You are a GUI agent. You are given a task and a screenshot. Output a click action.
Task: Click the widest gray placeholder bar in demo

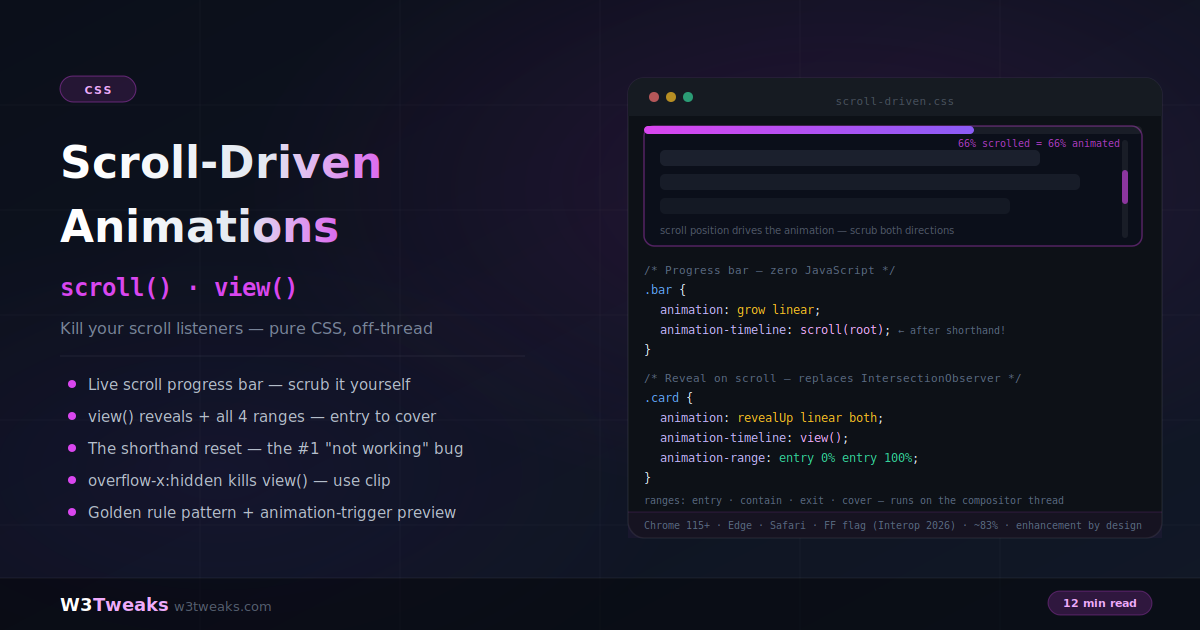point(870,182)
